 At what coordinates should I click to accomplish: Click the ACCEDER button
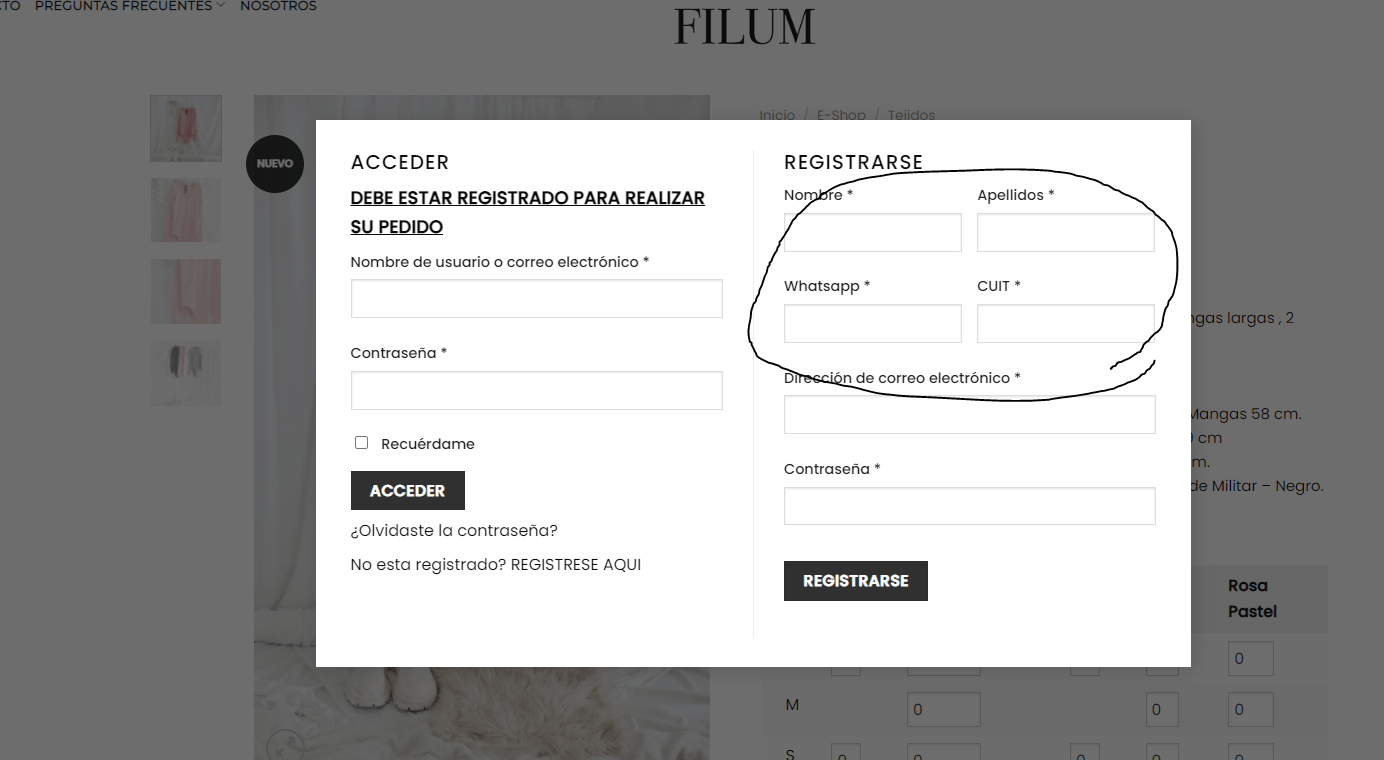point(407,490)
